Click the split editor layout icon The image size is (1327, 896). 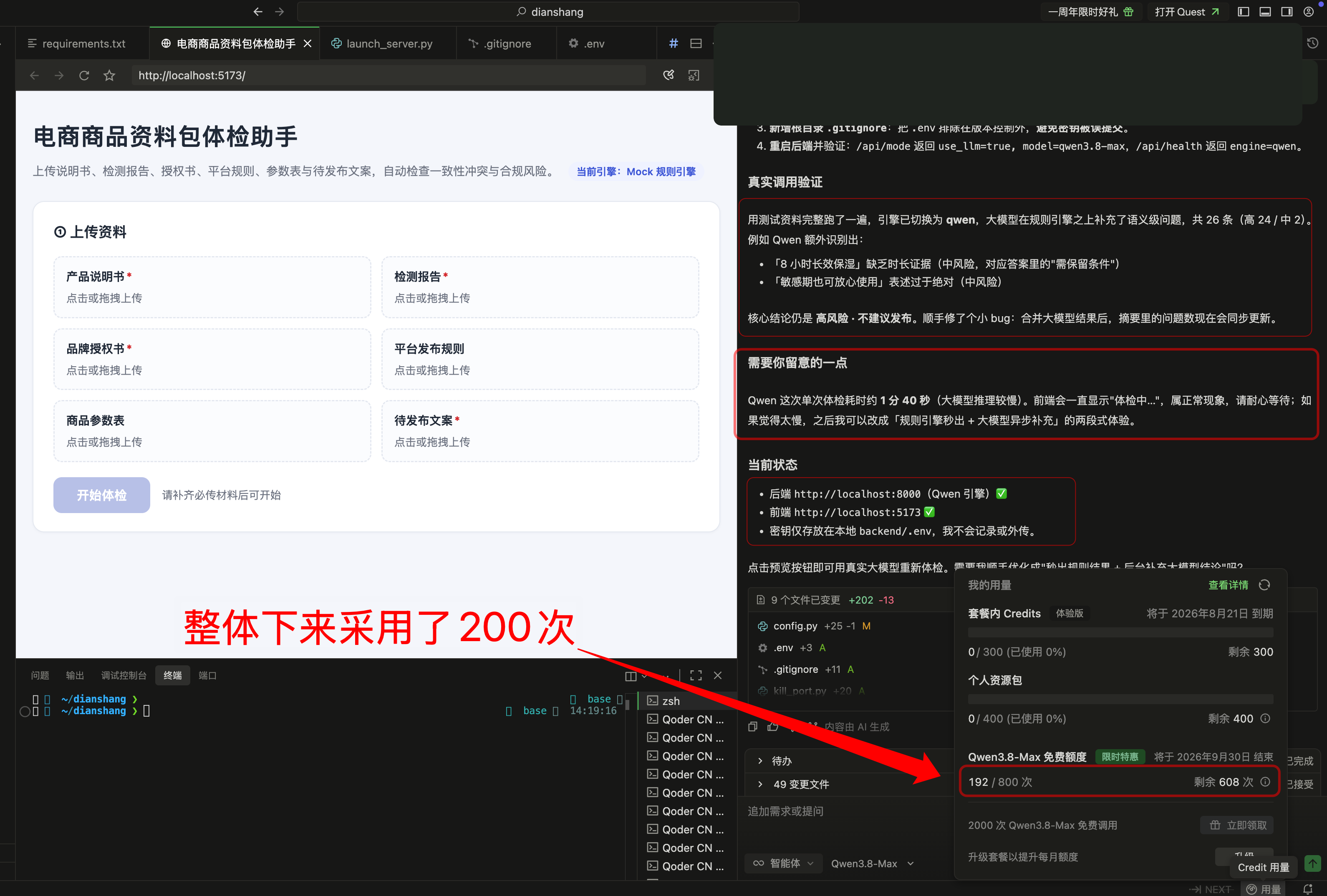[696, 43]
